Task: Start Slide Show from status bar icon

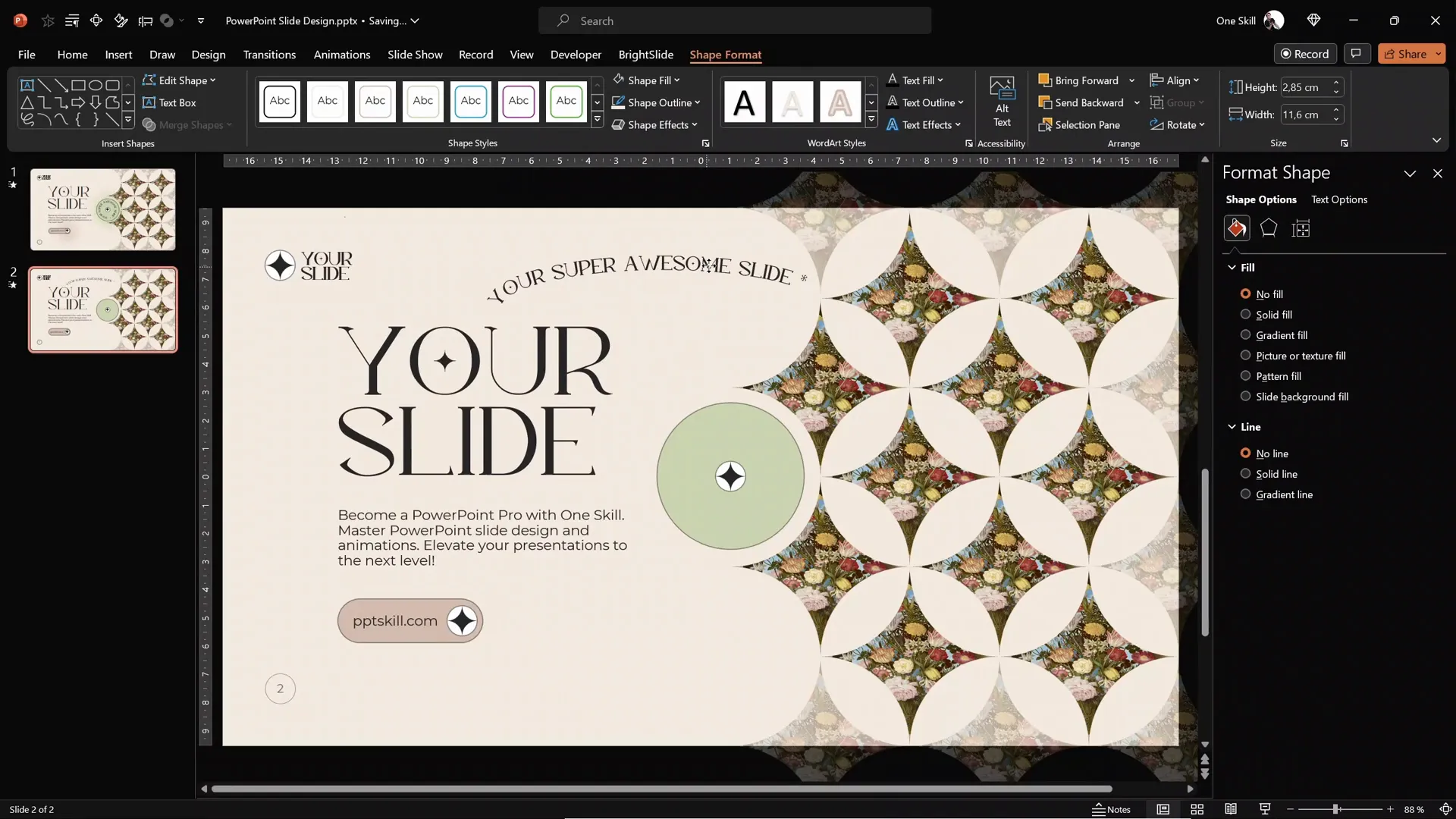Action: coord(1264,809)
